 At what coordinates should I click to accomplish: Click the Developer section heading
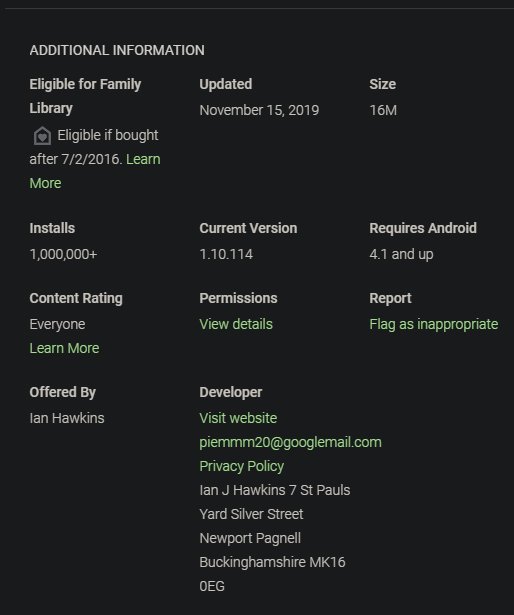pyautogui.click(x=231, y=392)
